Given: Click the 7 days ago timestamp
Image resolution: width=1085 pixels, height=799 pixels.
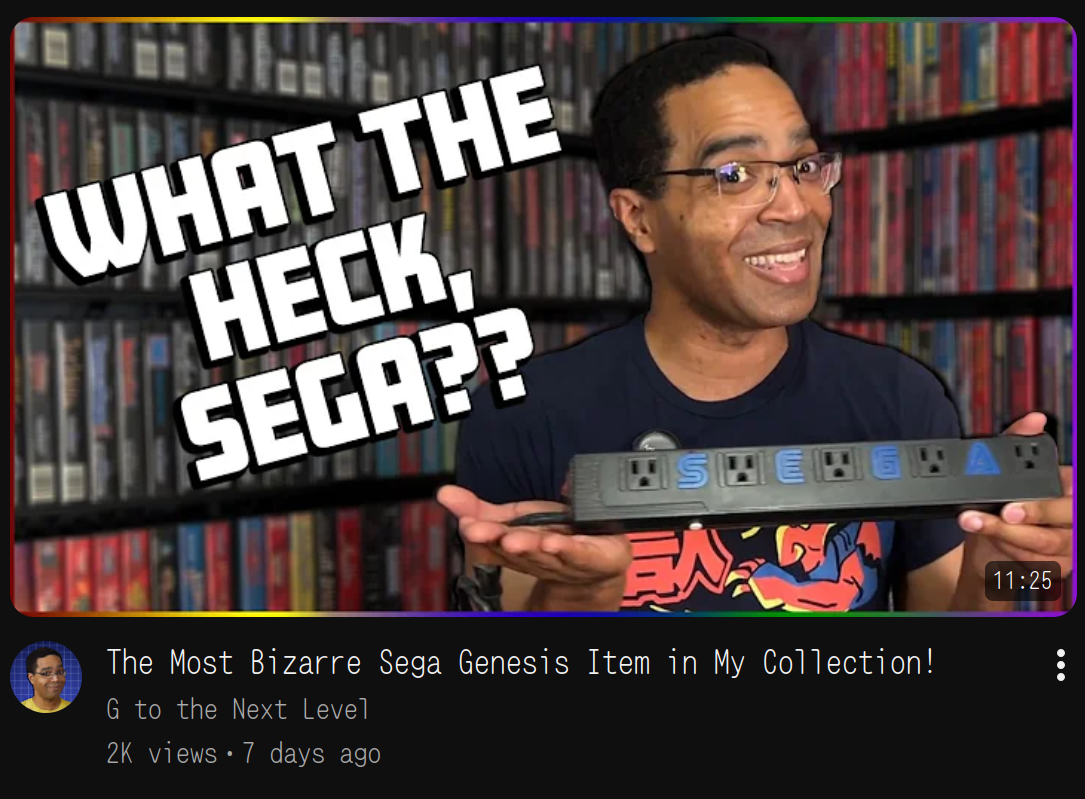Looking at the screenshot, I should [311, 753].
